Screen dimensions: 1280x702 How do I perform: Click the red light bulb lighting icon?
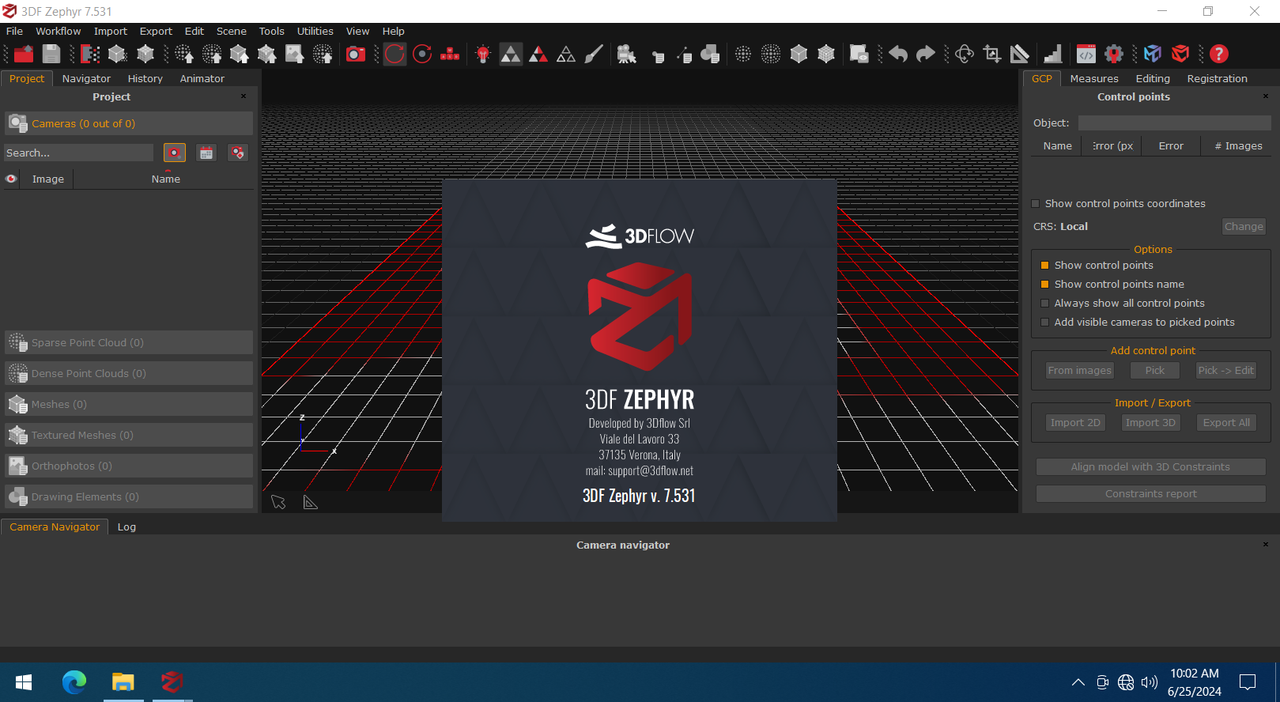pyautogui.click(x=483, y=54)
